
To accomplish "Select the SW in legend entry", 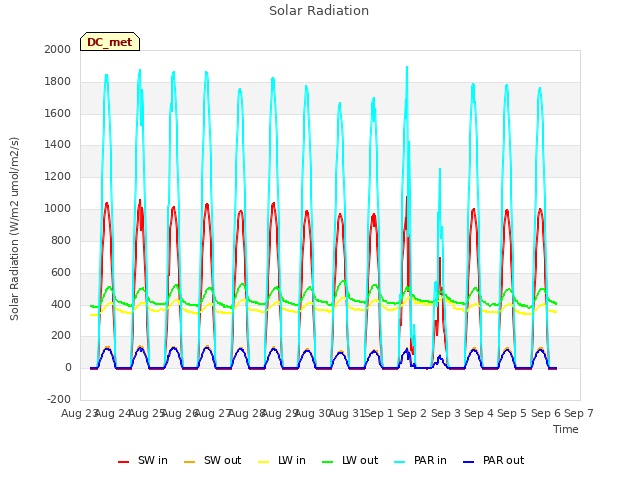I will (143, 460).
